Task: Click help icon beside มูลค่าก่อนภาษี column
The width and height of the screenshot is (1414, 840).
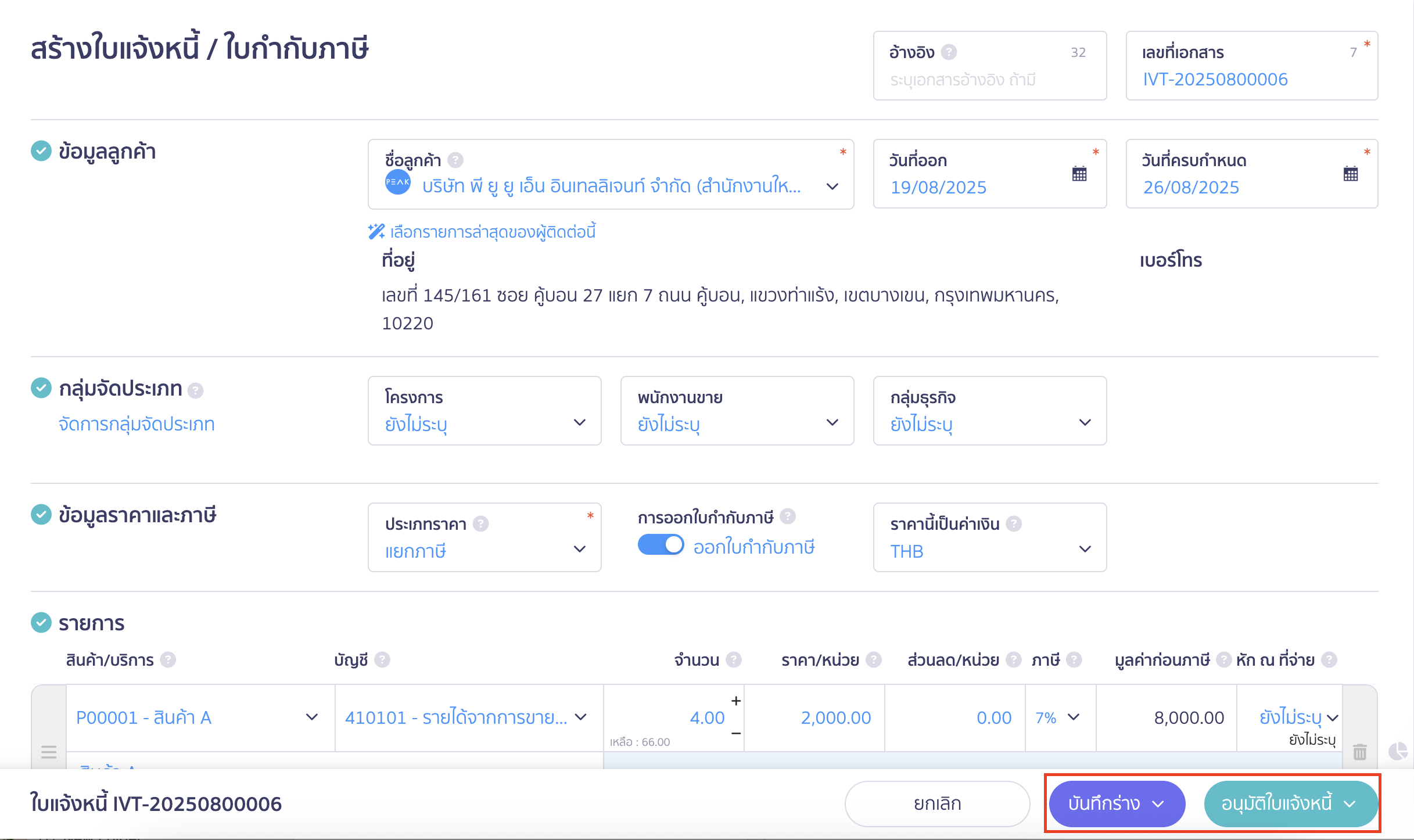Action: (x=1224, y=660)
